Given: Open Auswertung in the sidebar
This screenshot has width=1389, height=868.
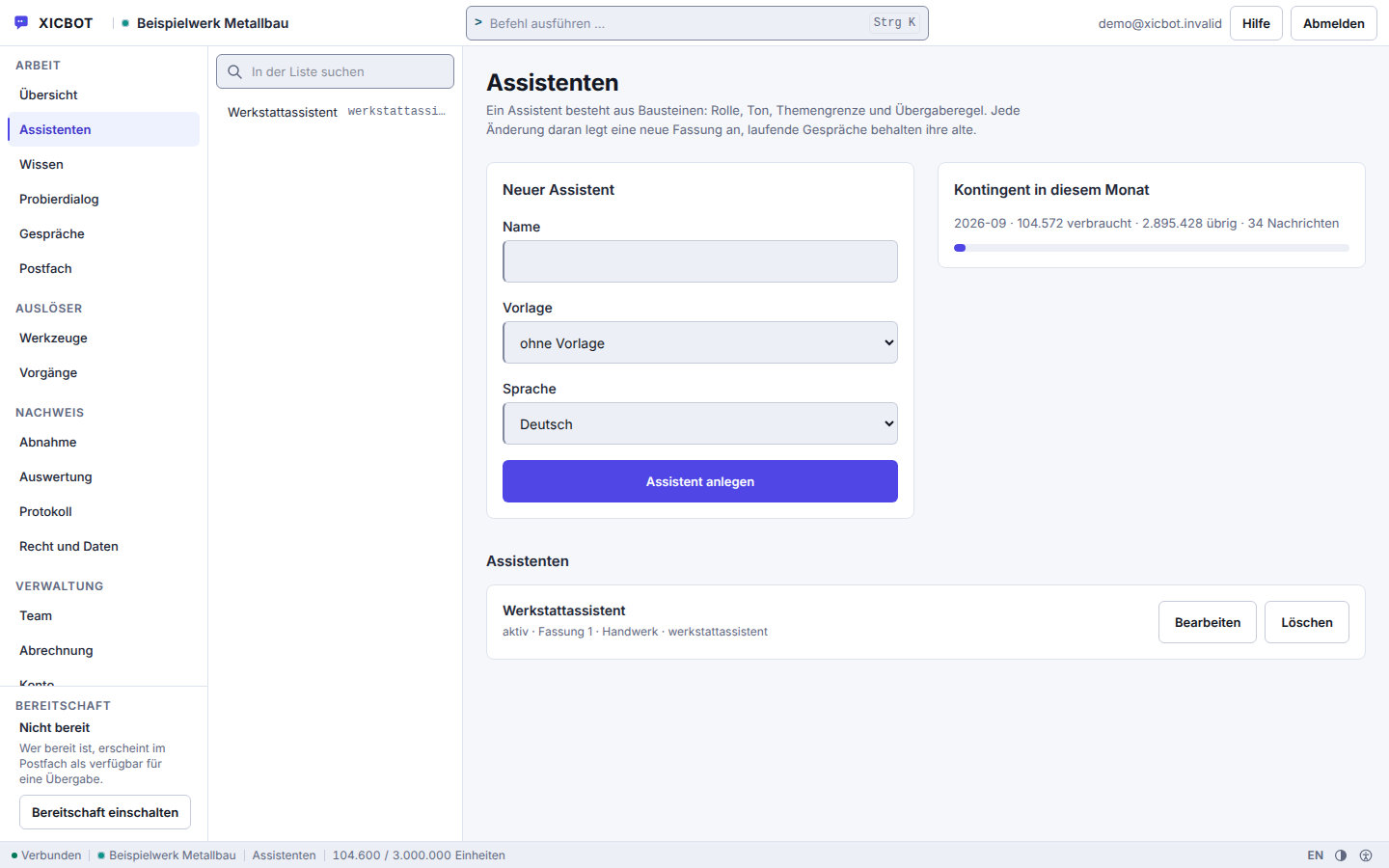Looking at the screenshot, I should [103, 476].
